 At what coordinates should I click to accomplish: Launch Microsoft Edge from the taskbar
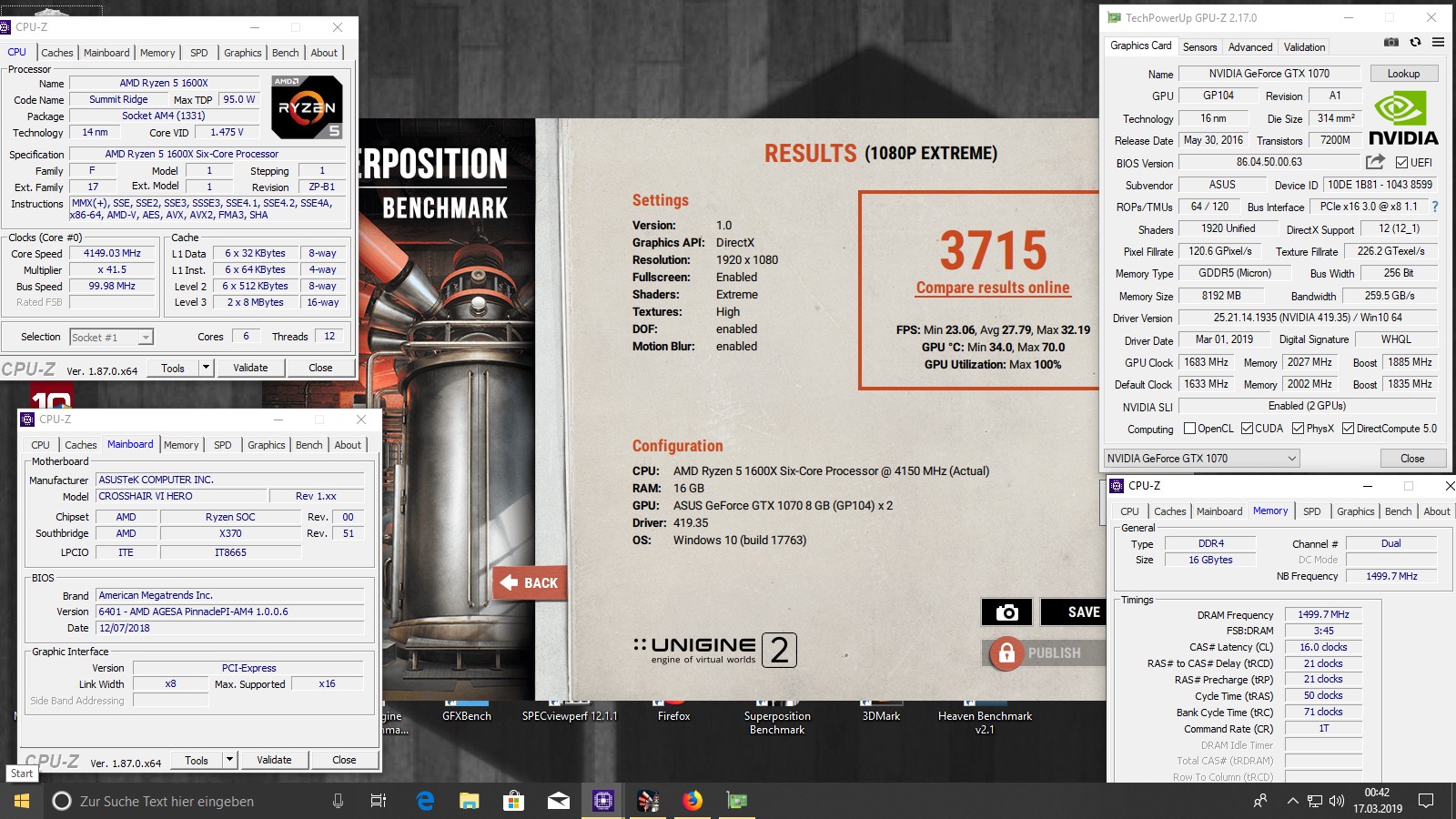point(425,801)
